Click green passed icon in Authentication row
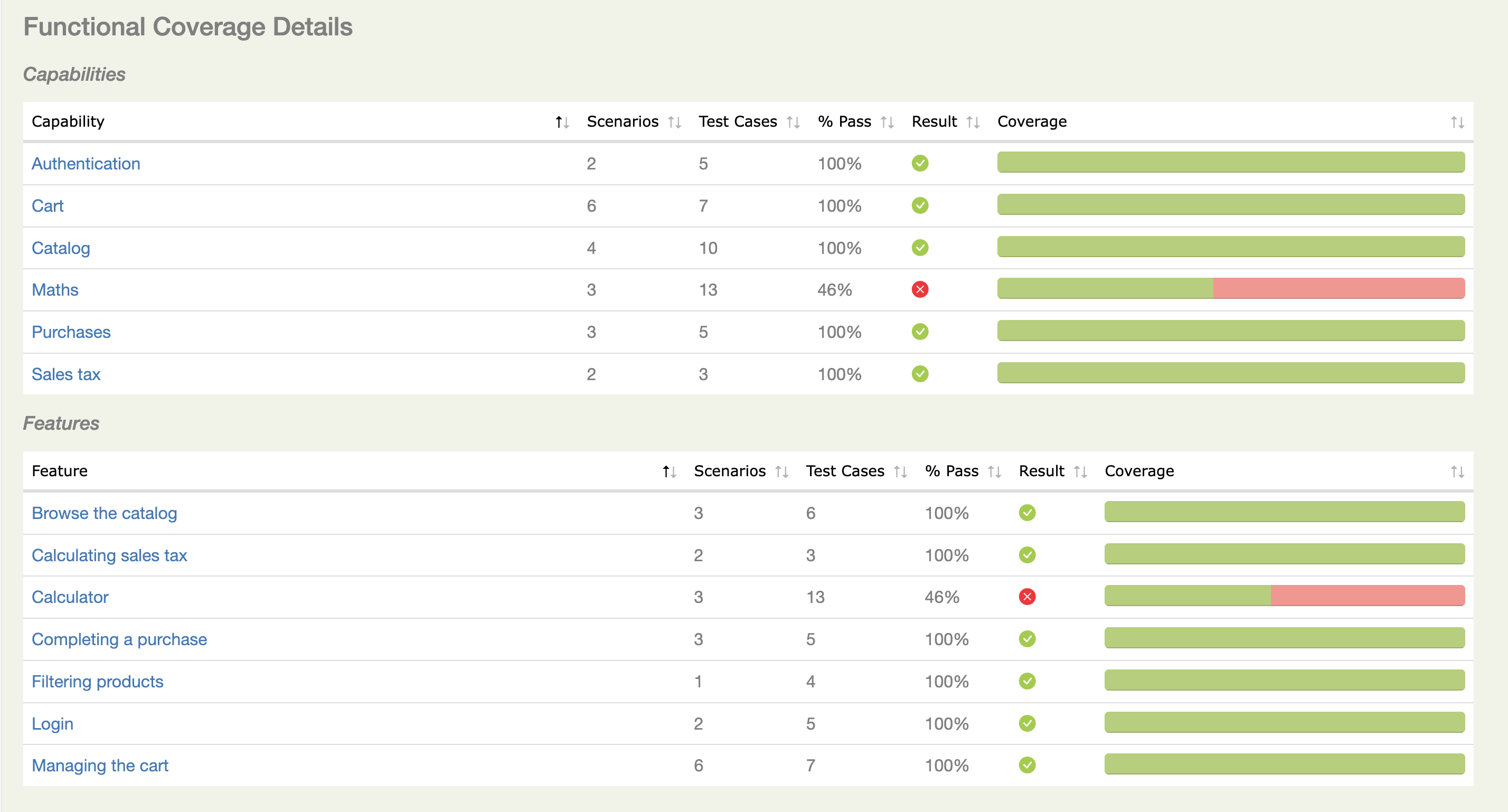 pyautogui.click(x=920, y=163)
